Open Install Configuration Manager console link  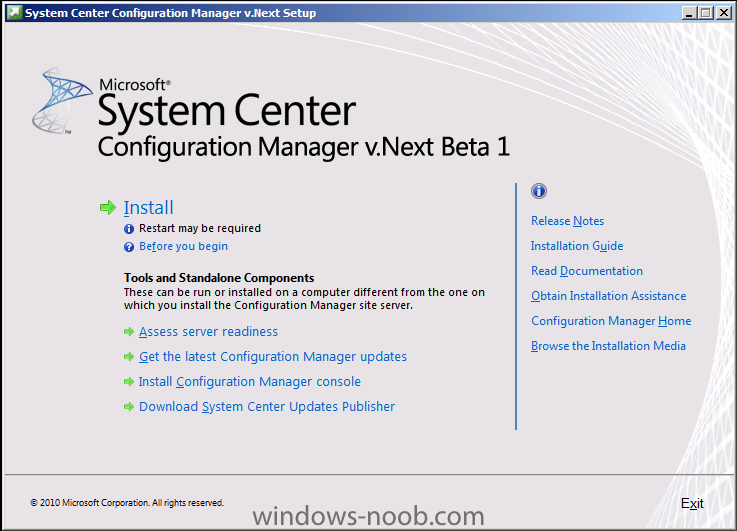[250, 382]
